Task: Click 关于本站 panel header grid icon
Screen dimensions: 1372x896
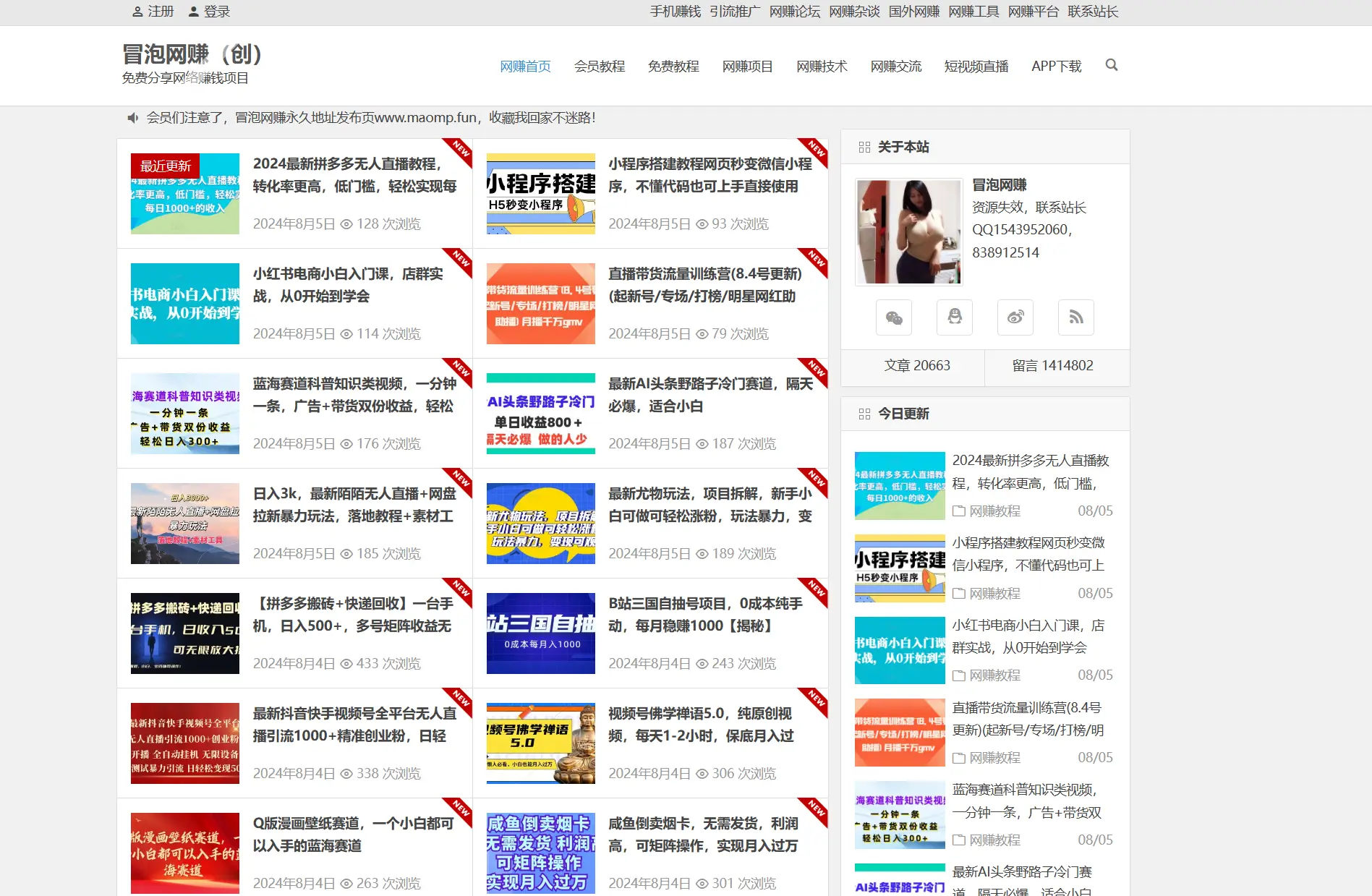Action: [x=864, y=148]
